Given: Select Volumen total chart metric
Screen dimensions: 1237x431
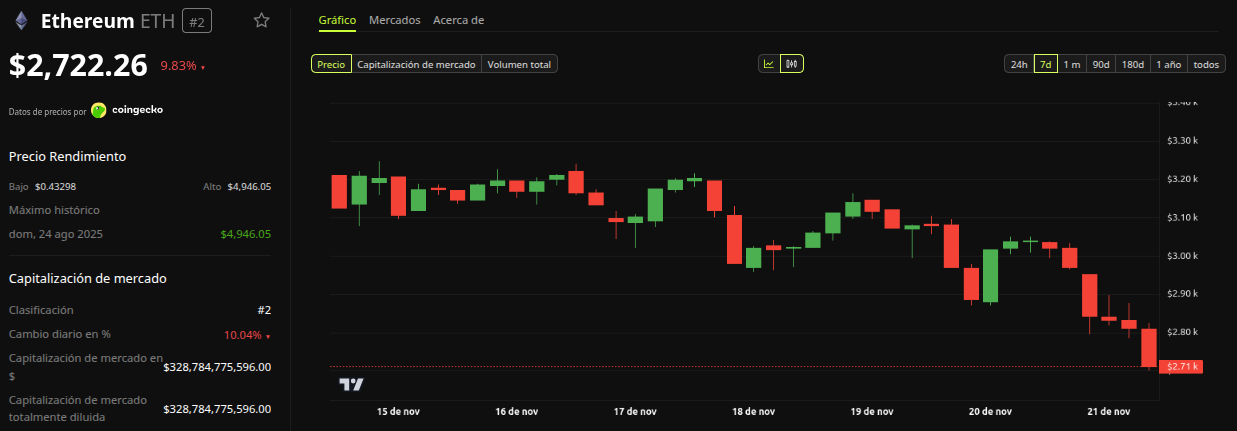Looking at the screenshot, I should click(519, 64).
